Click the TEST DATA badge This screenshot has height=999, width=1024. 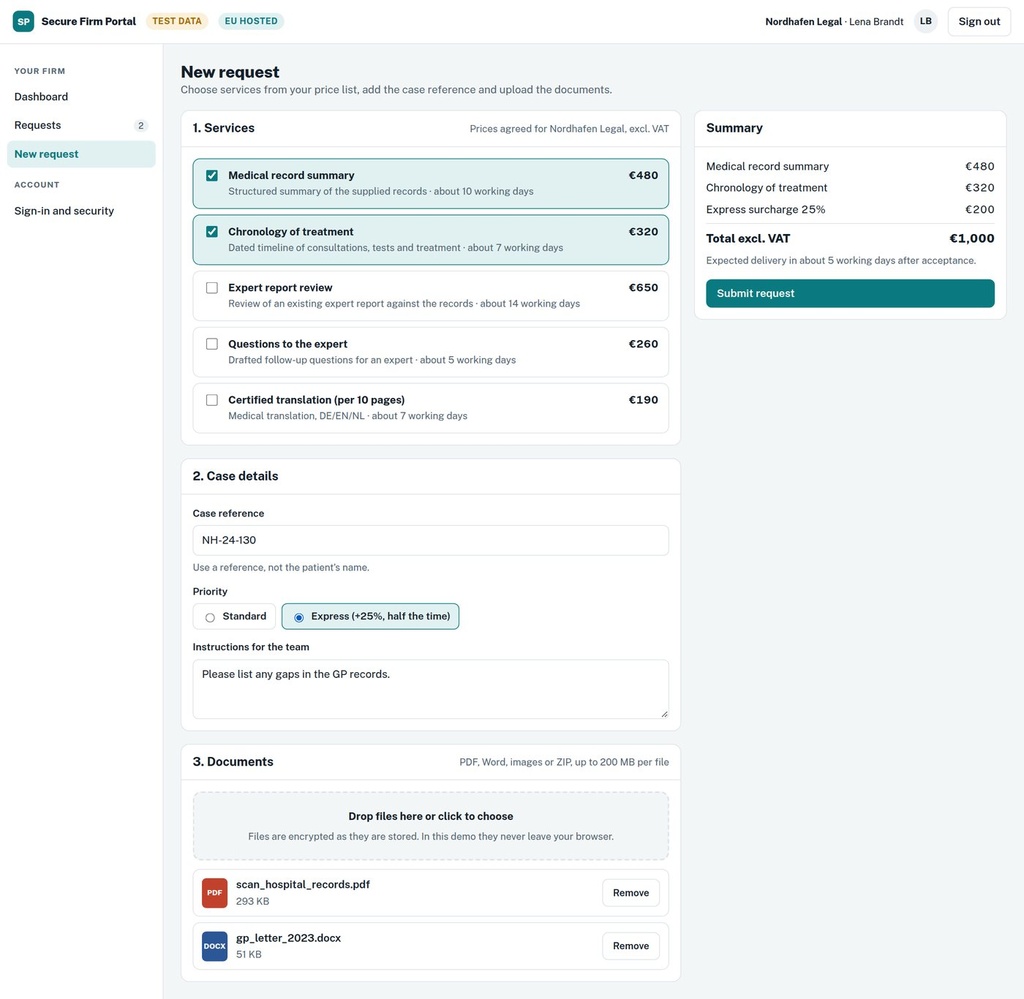(177, 21)
